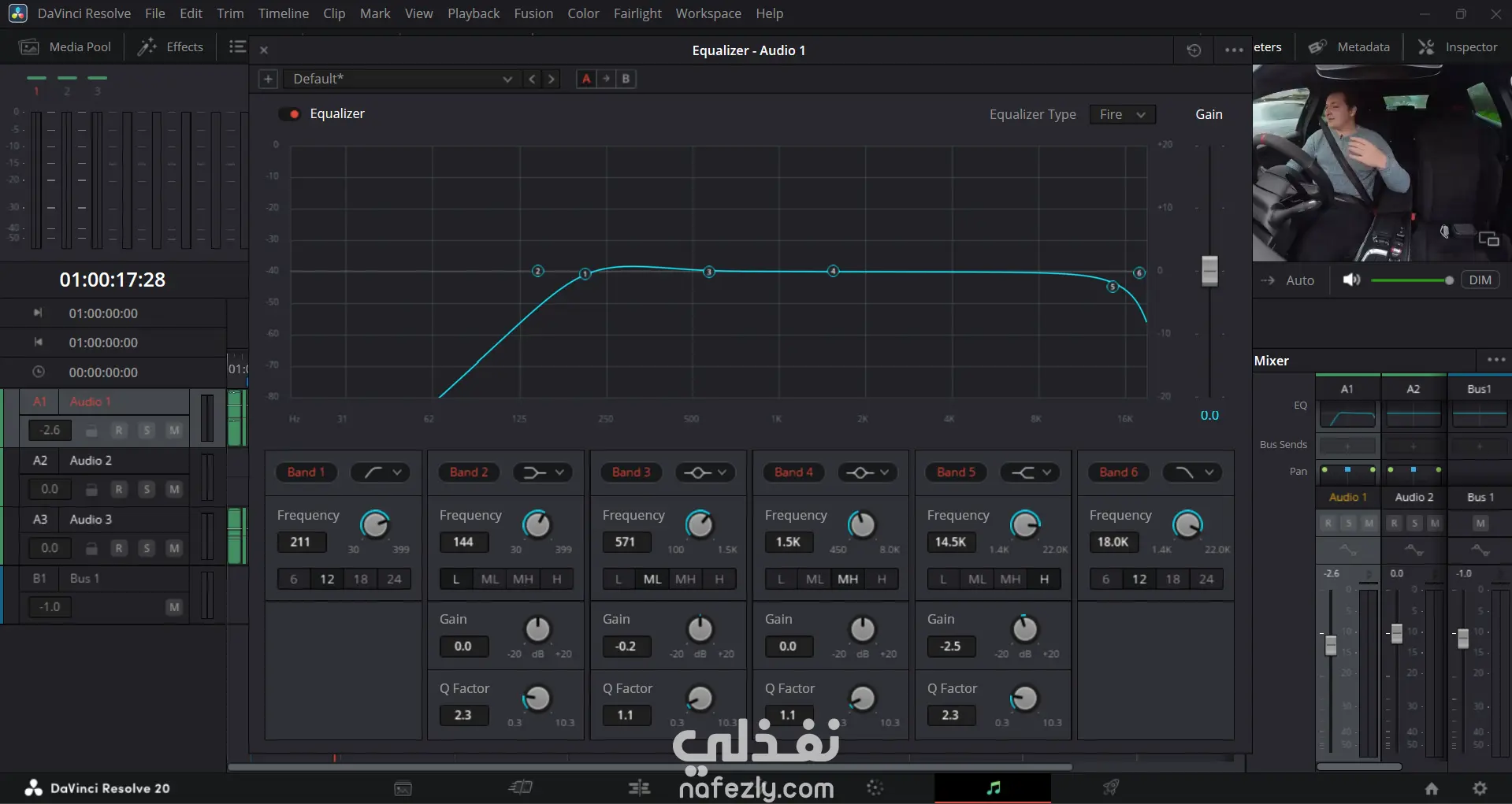Open Project Settings gear icon
The width and height of the screenshot is (1512, 804).
pyautogui.click(x=1480, y=788)
